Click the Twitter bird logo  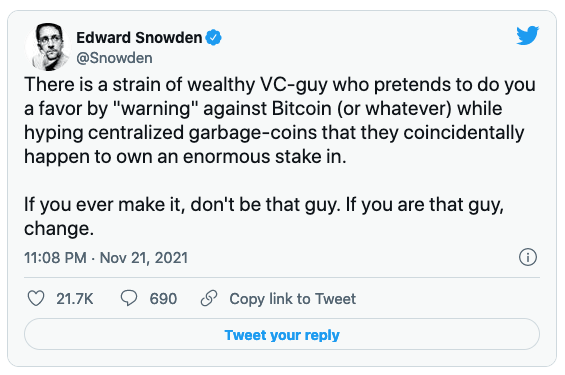527,35
